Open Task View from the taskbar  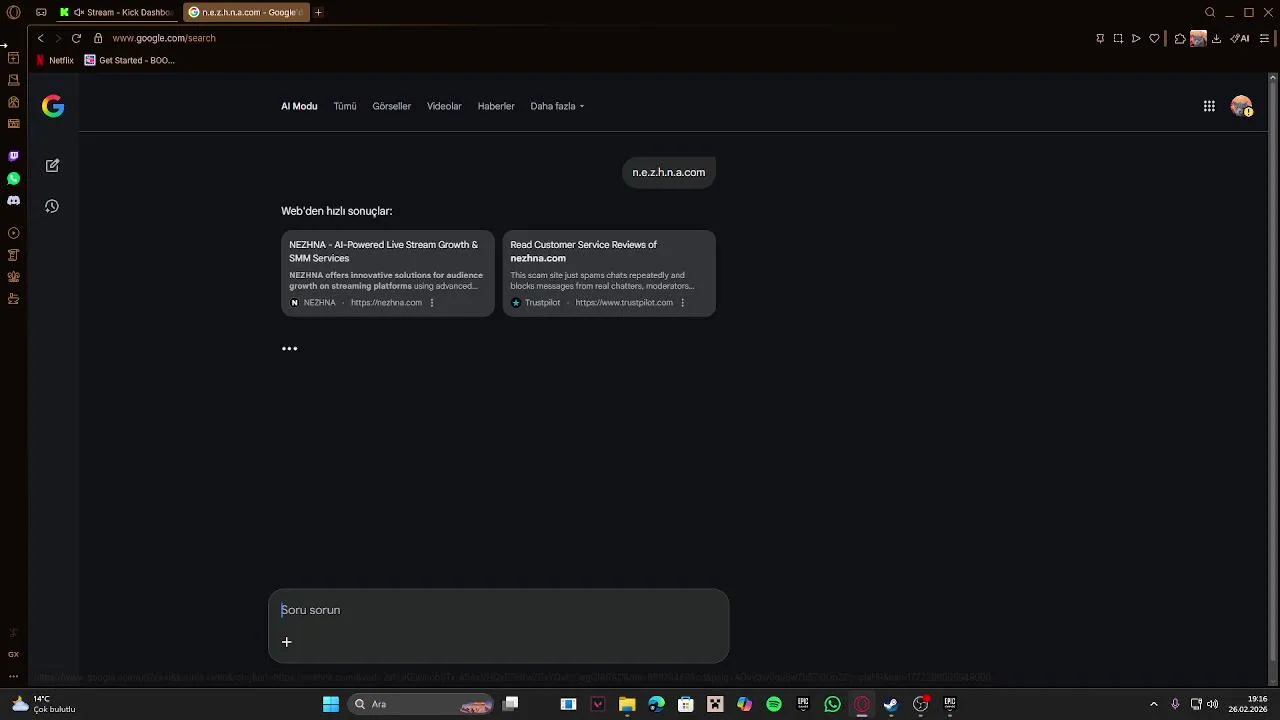(x=510, y=704)
